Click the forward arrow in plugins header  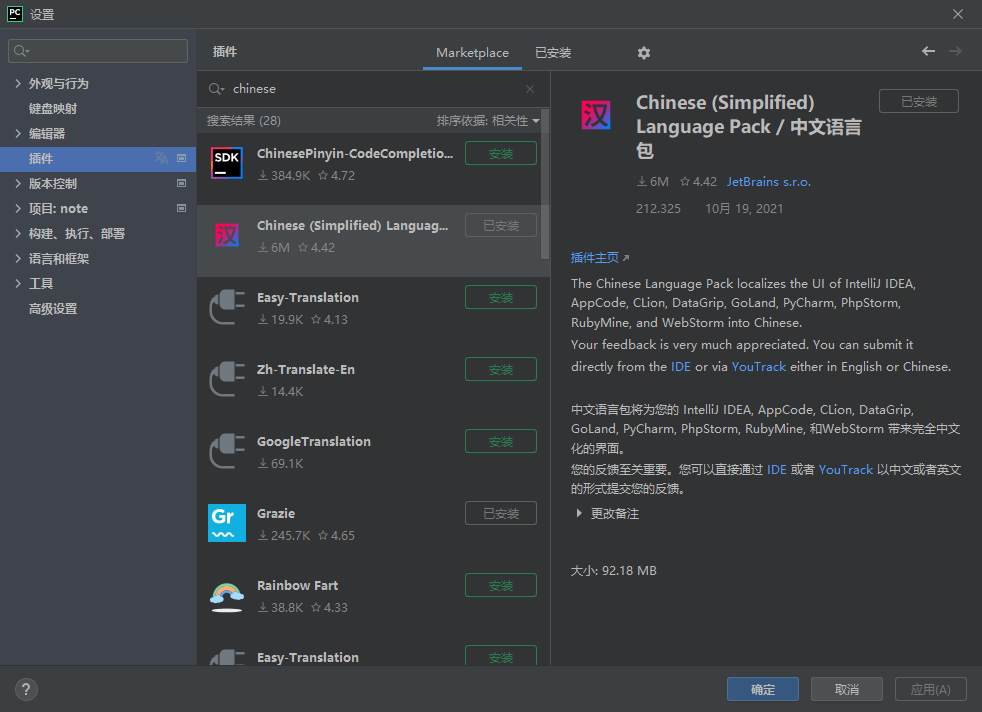pos(954,51)
